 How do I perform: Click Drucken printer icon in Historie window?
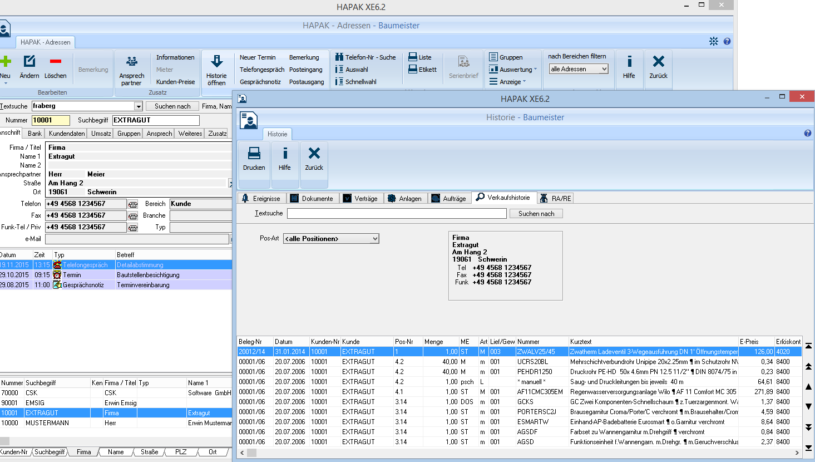(254, 153)
